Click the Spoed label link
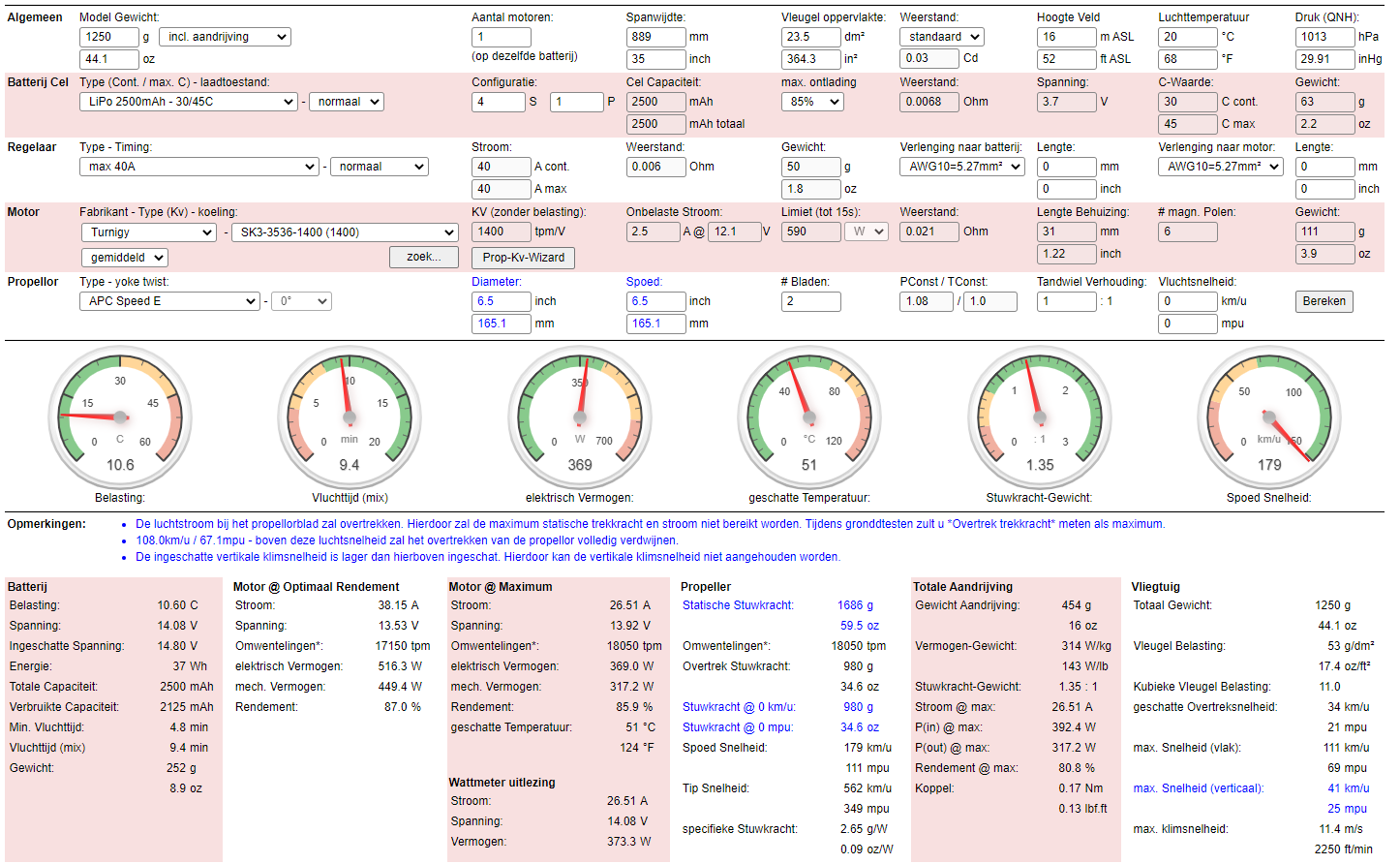Screen dimensions: 1400x864 644,282
